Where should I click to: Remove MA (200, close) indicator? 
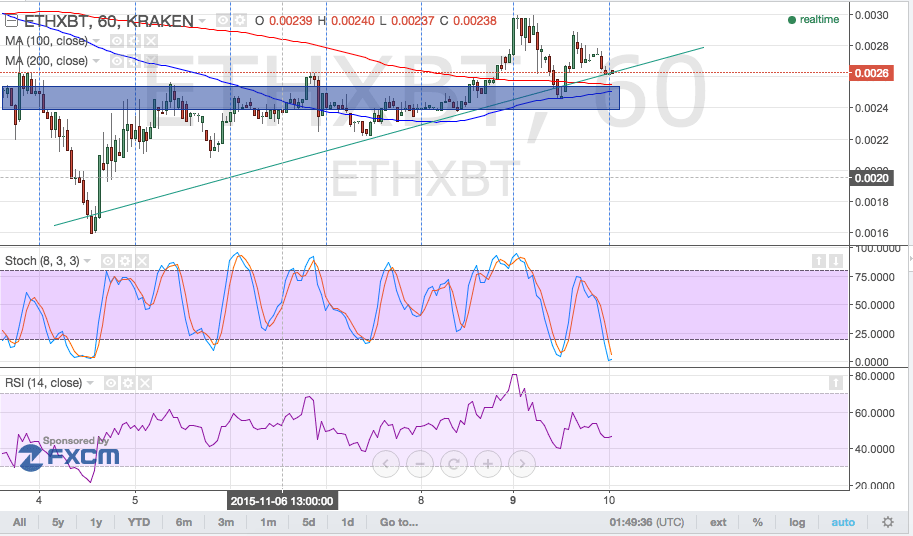(x=151, y=61)
